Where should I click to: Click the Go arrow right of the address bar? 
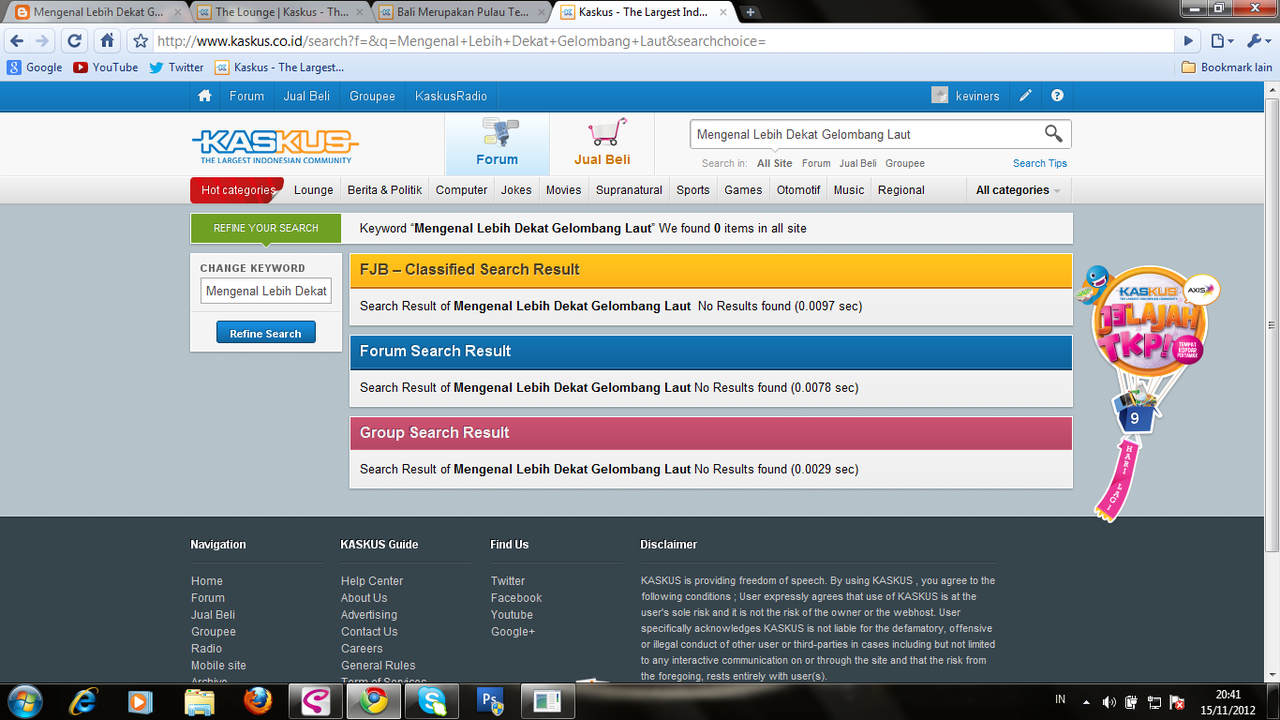pyautogui.click(x=1188, y=41)
